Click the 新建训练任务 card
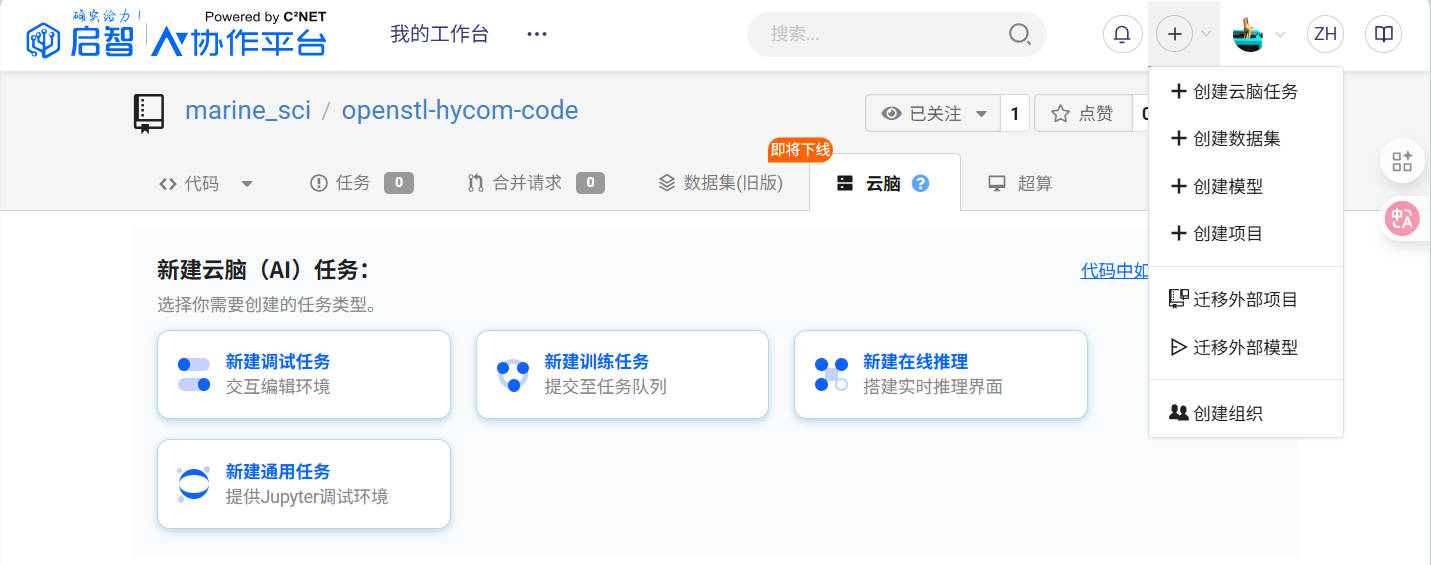This screenshot has width=1431, height=565. (x=622, y=374)
